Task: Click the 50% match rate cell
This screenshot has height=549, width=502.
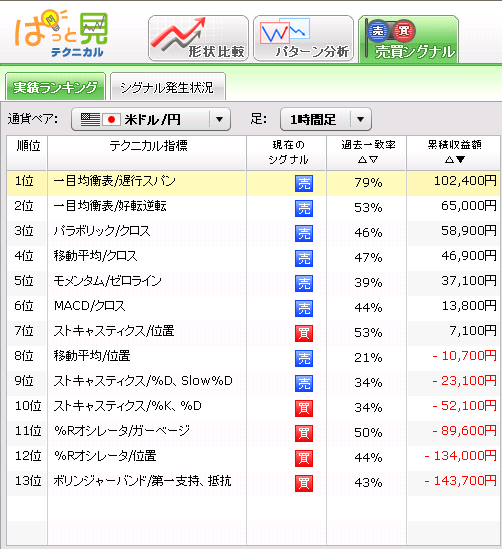Action: tap(368, 432)
